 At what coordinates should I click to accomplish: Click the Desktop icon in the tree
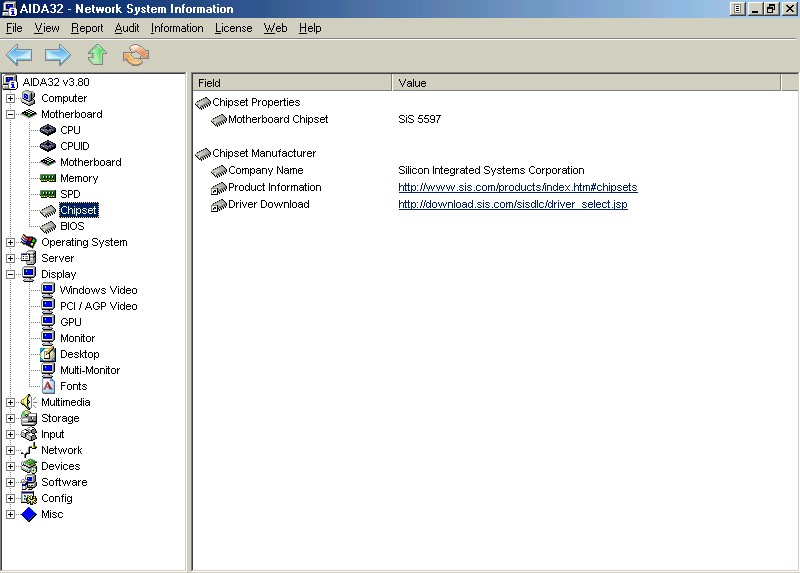coord(47,354)
